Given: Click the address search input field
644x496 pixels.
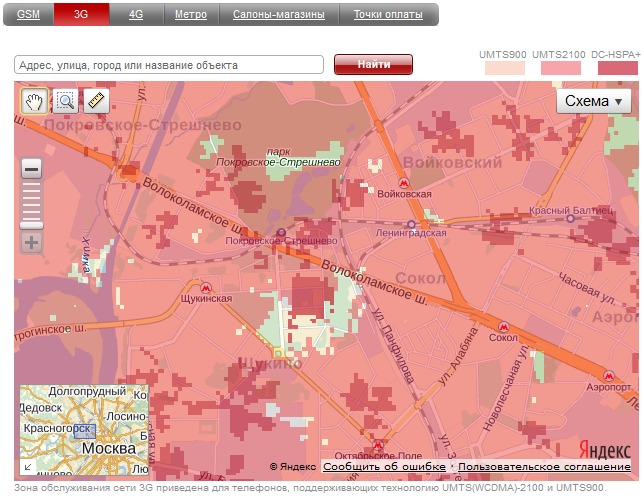Looking at the screenshot, I should (169, 65).
